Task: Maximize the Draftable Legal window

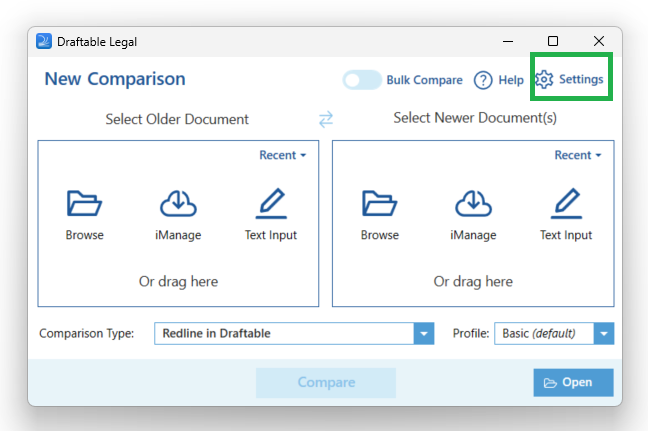Action: [553, 41]
